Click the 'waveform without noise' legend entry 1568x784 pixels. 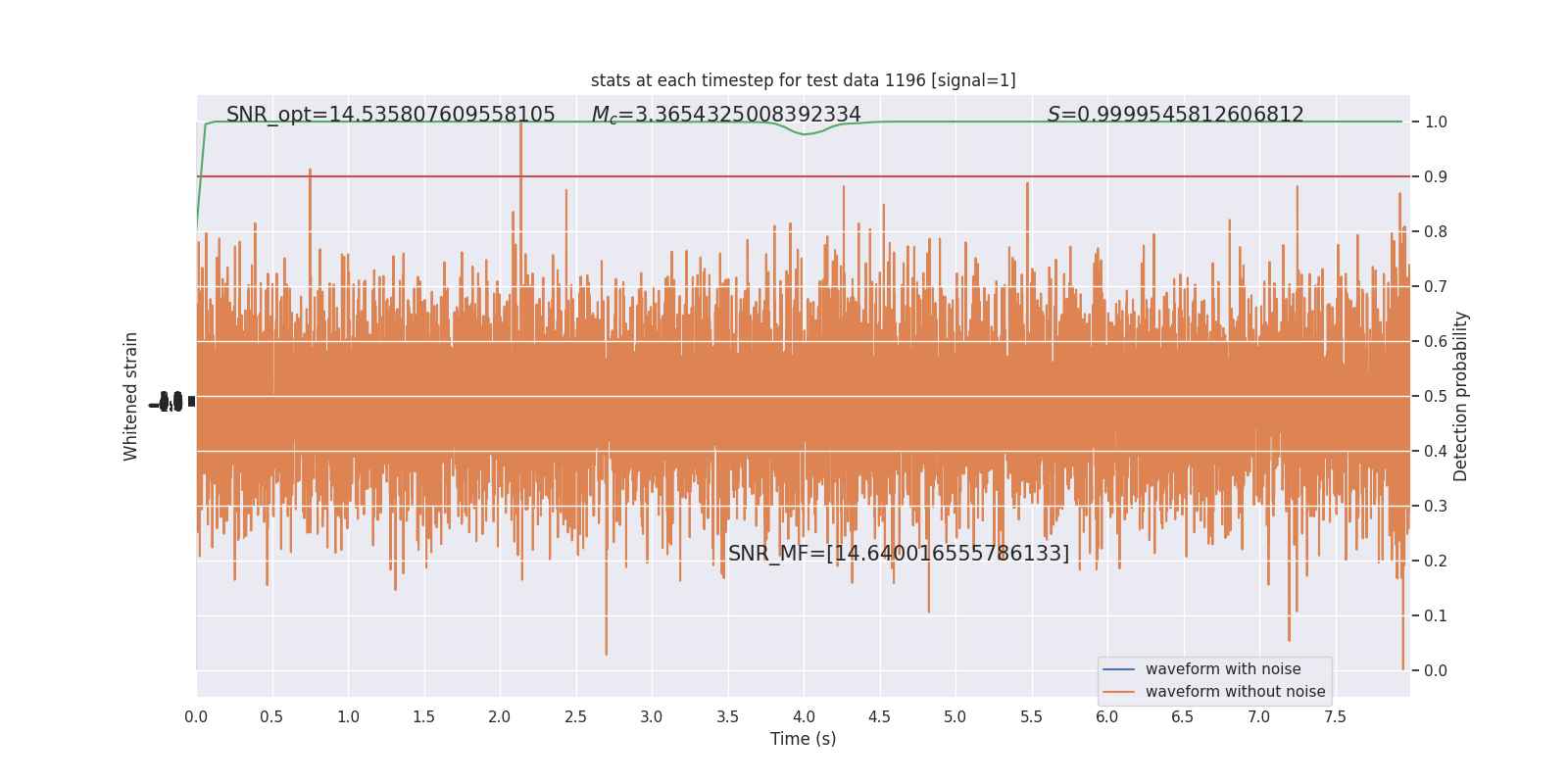click(x=1235, y=692)
